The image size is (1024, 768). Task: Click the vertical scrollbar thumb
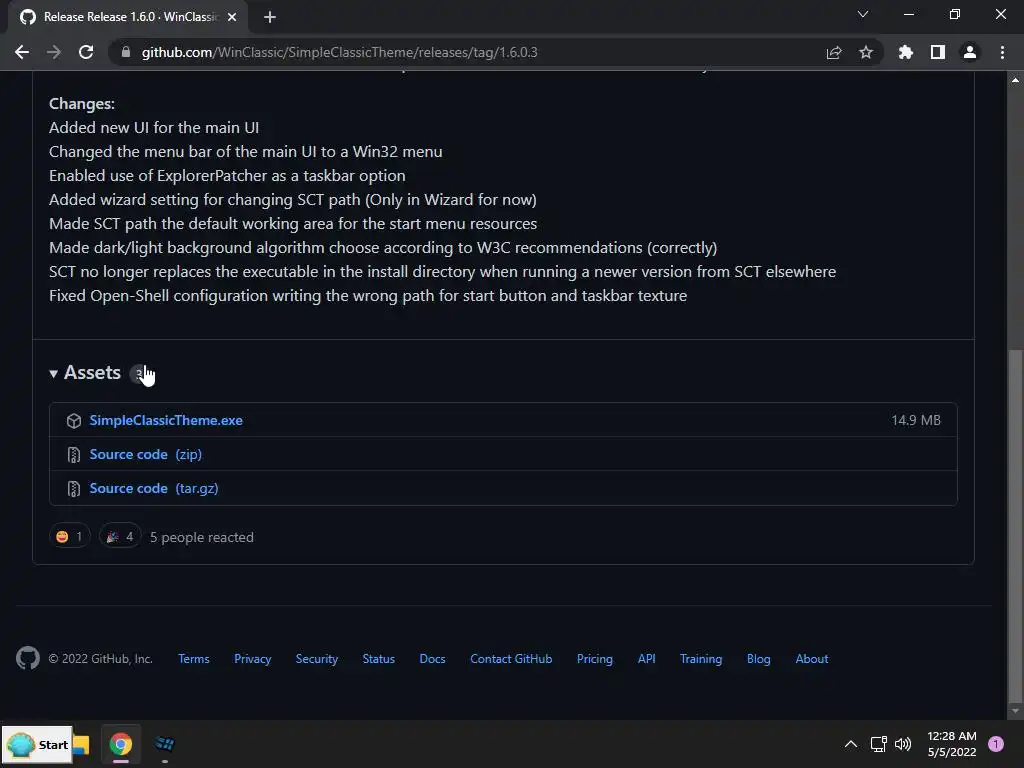pyautogui.click(x=1015, y=524)
